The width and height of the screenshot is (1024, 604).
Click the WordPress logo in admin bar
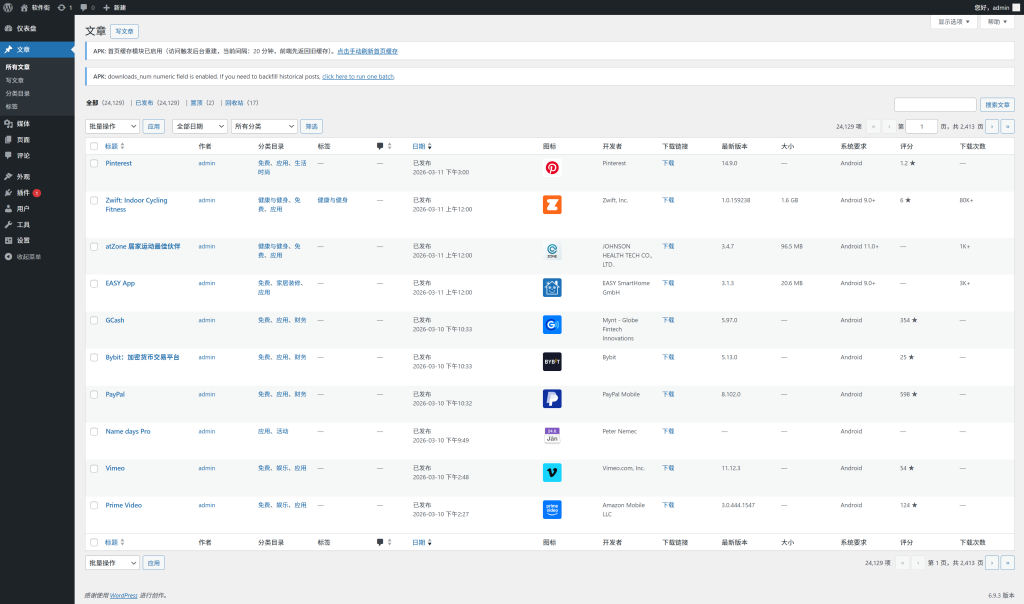(8, 7)
